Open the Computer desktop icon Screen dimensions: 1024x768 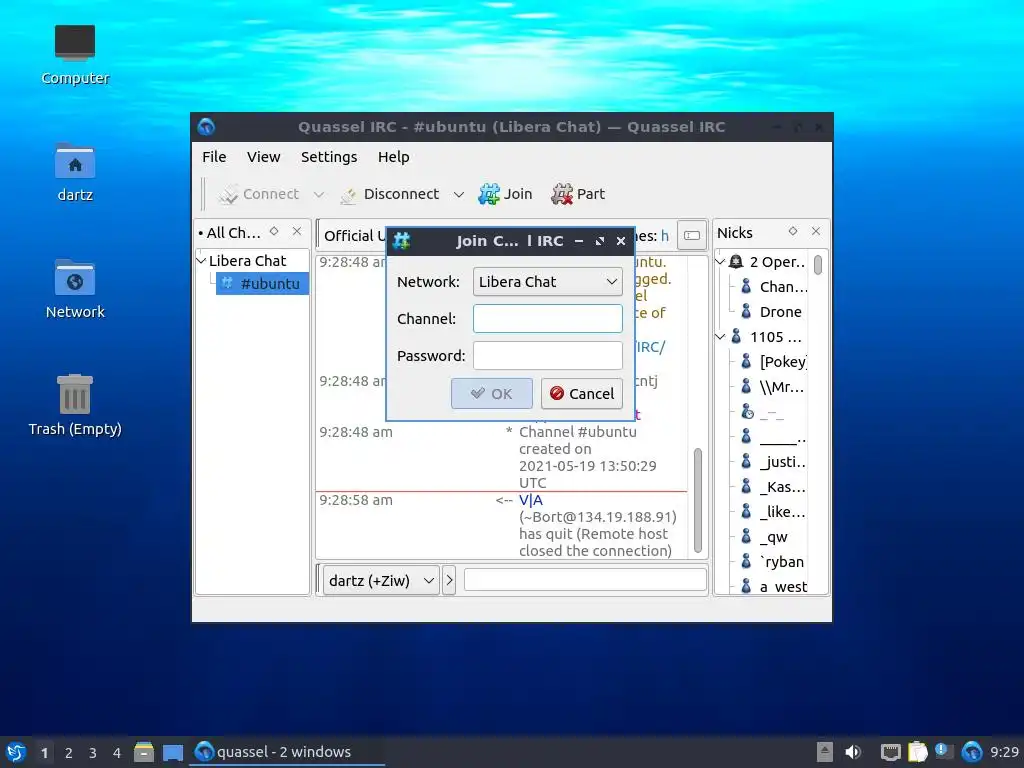75,55
